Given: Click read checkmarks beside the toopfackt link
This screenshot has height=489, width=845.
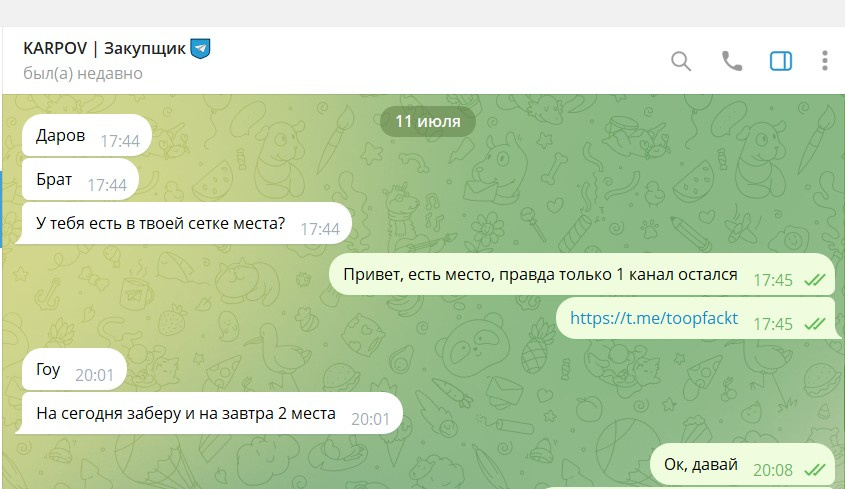Looking at the screenshot, I should coord(815,324).
